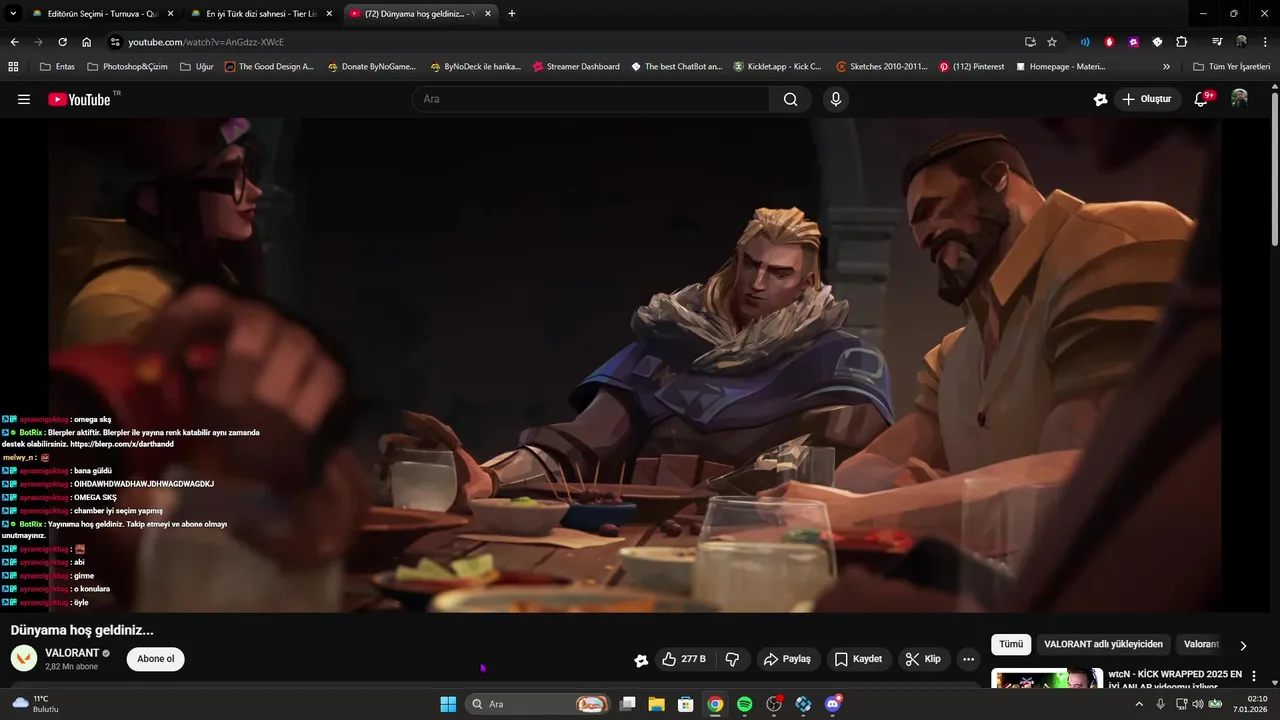Open VALORANT channel avatar
The image size is (1280, 720).
point(24,658)
